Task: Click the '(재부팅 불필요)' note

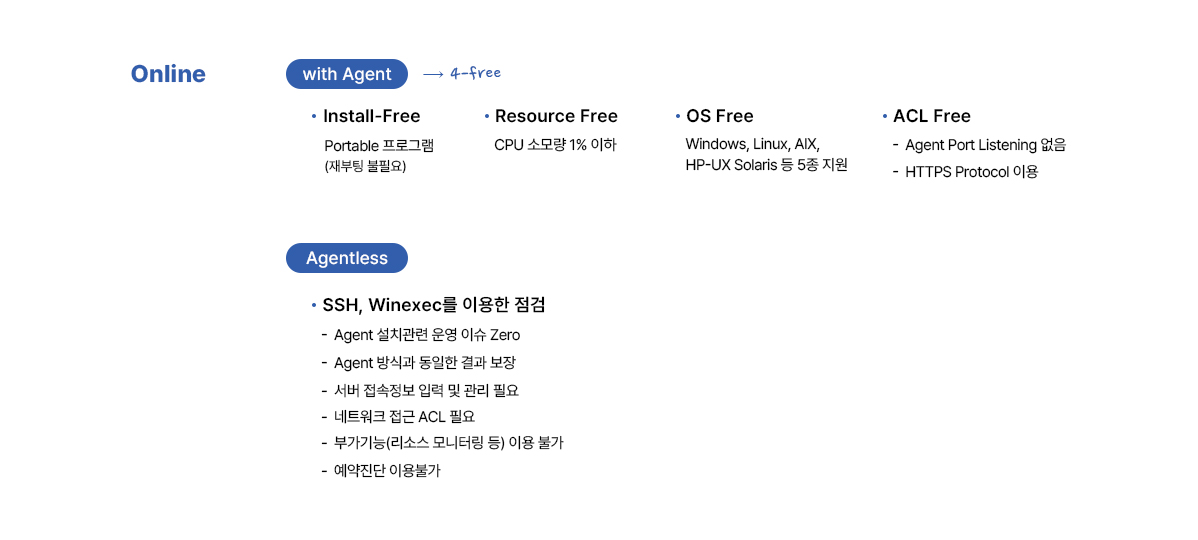Action: pos(365,166)
